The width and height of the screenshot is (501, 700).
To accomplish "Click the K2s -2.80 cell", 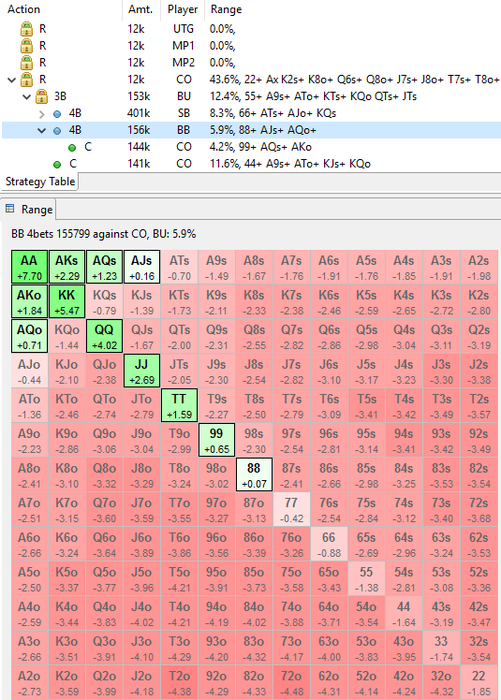I will (479, 302).
